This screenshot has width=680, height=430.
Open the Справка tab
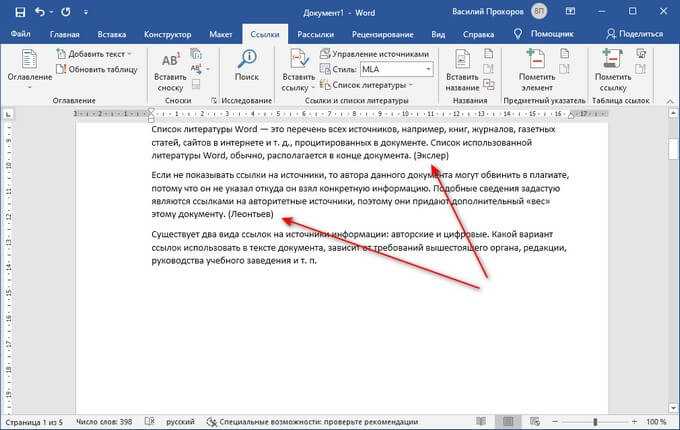tap(478, 34)
